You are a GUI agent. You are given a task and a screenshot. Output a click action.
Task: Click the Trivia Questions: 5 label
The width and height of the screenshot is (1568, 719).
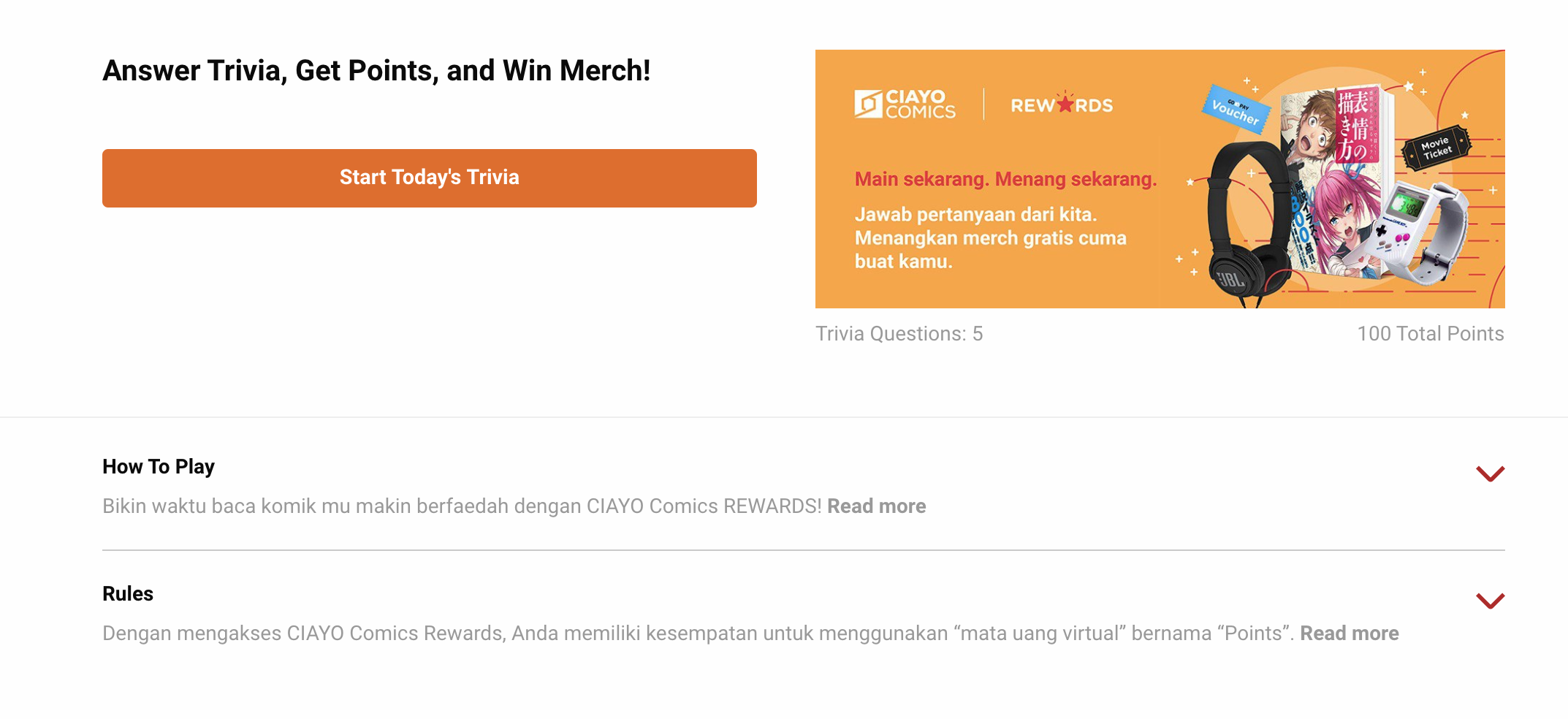pos(899,334)
